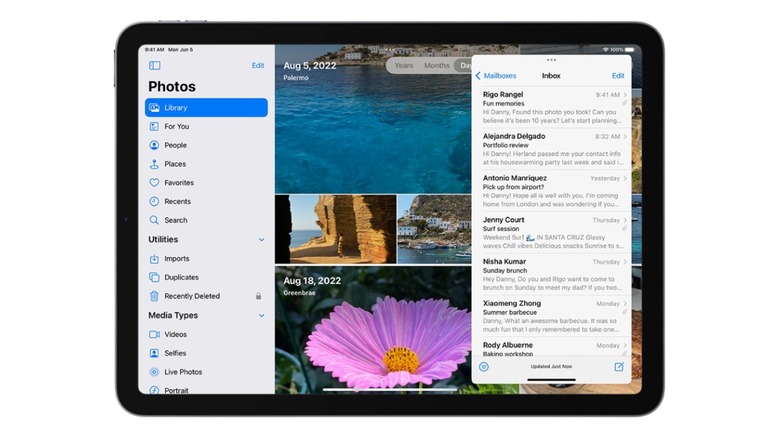Click the Portrait icon
The width and height of the screenshot is (780, 438).
click(154, 390)
